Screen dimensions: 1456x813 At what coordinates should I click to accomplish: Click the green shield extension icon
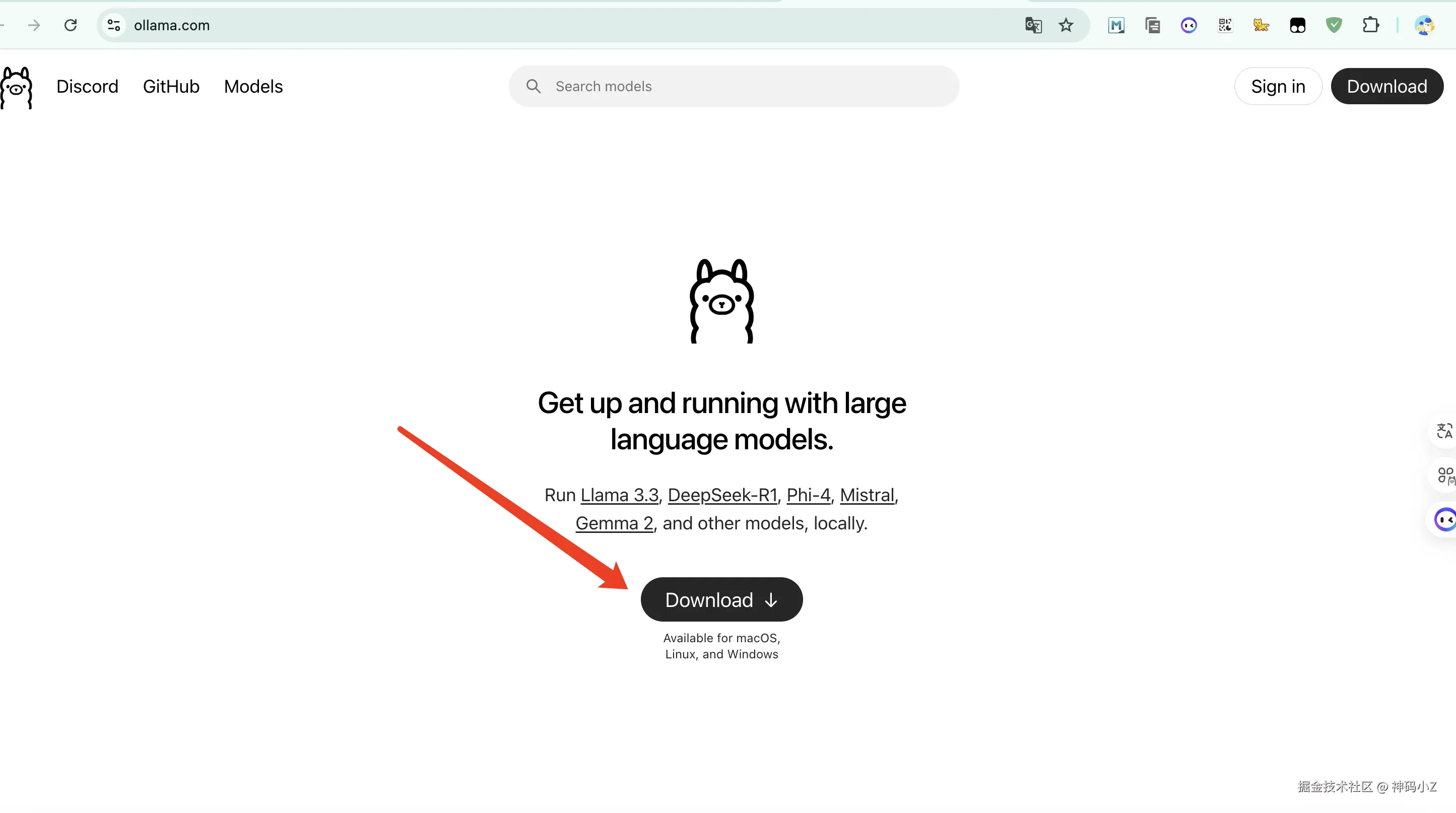point(1334,25)
